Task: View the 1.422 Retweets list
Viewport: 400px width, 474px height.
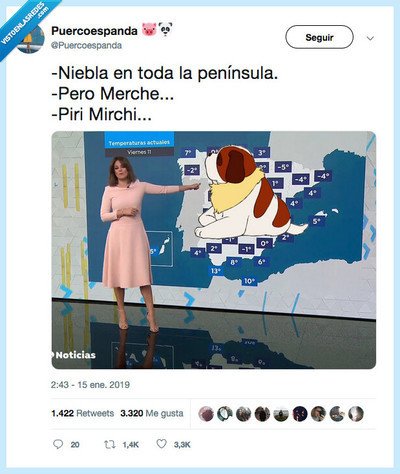Action: tap(82, 413)
